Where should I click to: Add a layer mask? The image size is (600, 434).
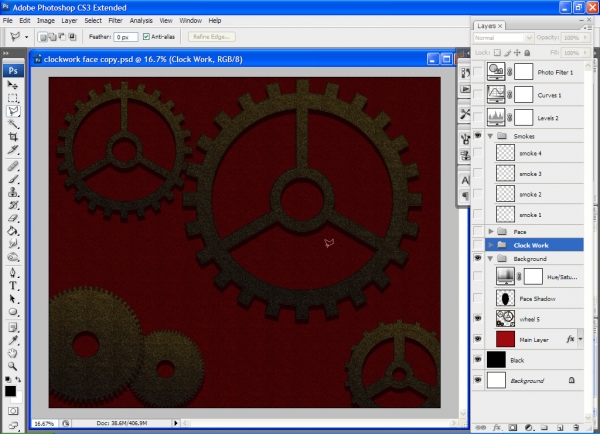pyautogui.click(x=513, y=427)
